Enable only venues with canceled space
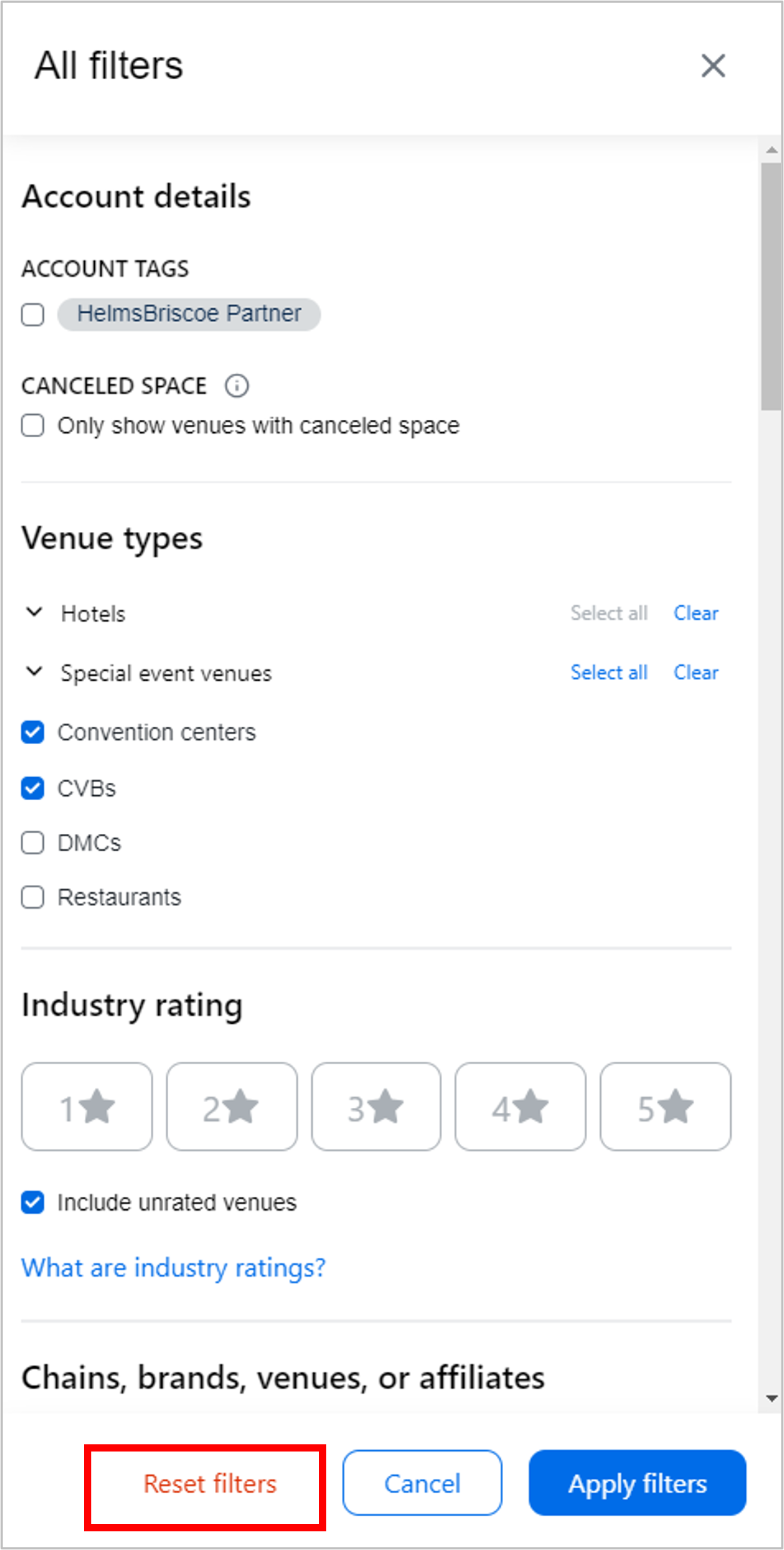 point(32,426)
